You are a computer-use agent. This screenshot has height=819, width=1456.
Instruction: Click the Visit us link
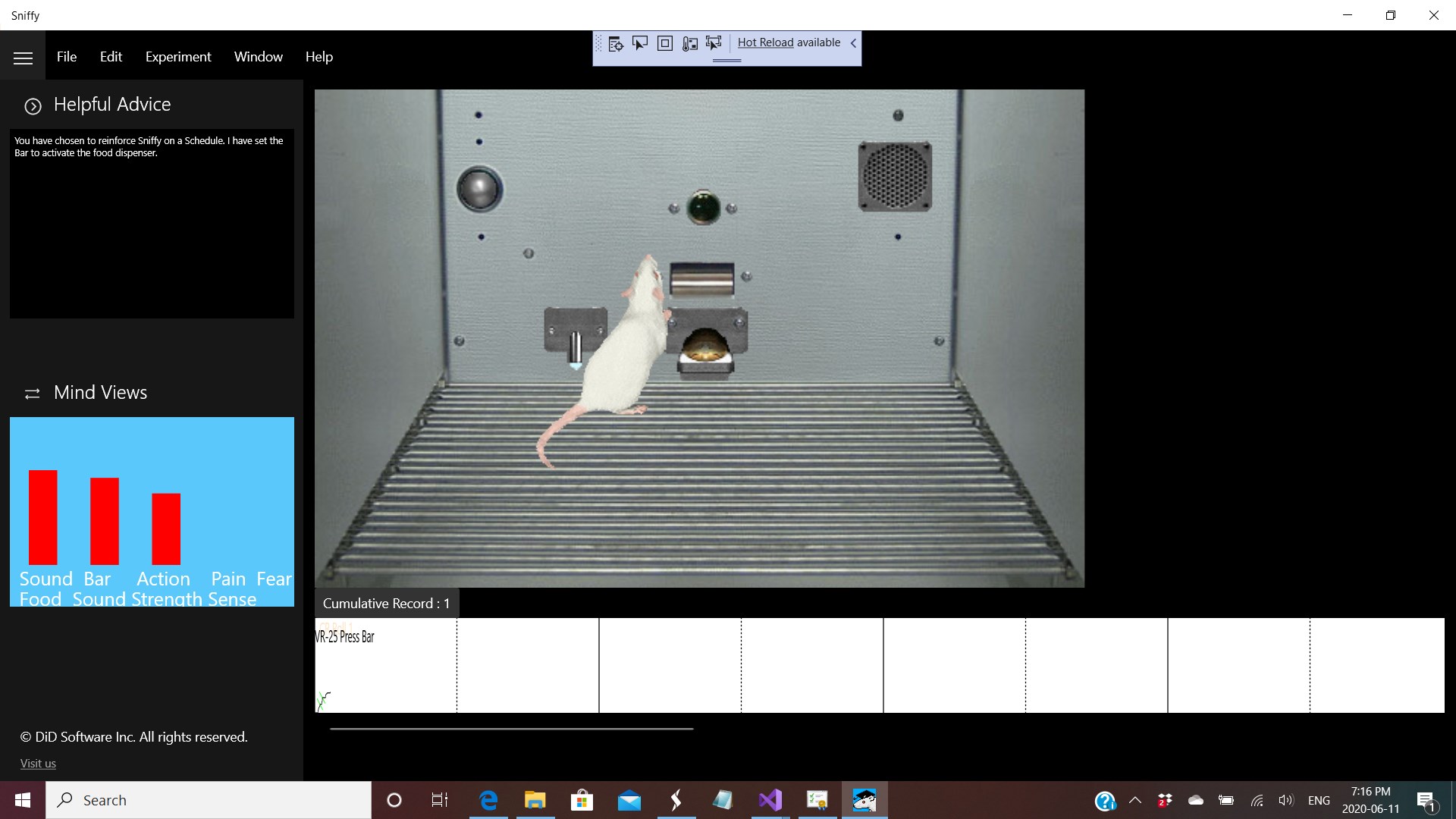[38, 764]
